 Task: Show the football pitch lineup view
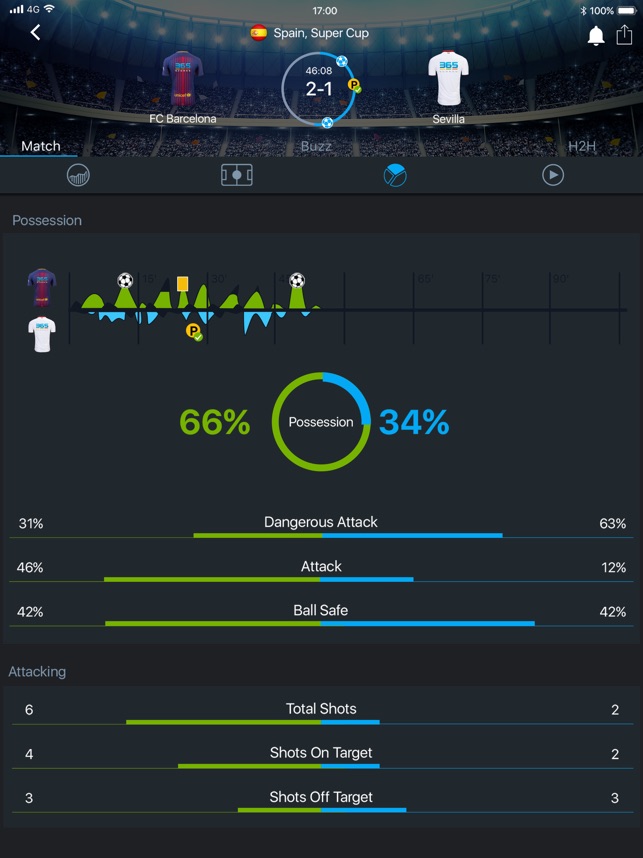pyautogui.click(x=237, y=176)
